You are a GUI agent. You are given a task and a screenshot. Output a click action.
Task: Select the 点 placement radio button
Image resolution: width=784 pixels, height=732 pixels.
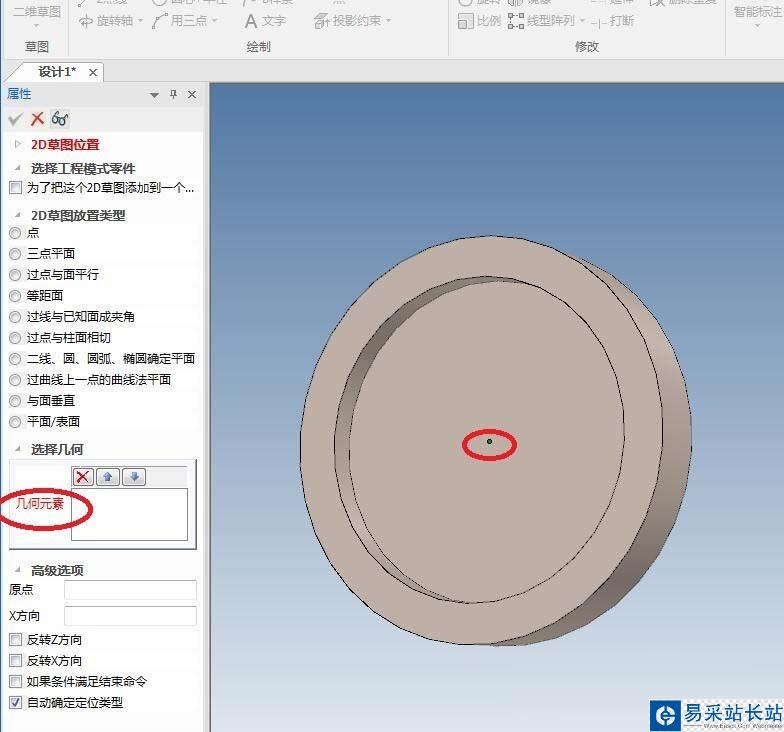(x=15, y=233)
